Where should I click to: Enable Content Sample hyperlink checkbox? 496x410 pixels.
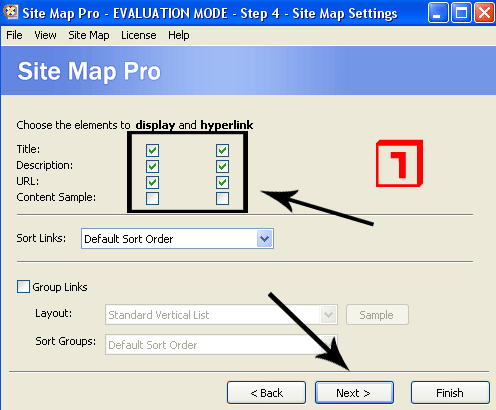222,198
